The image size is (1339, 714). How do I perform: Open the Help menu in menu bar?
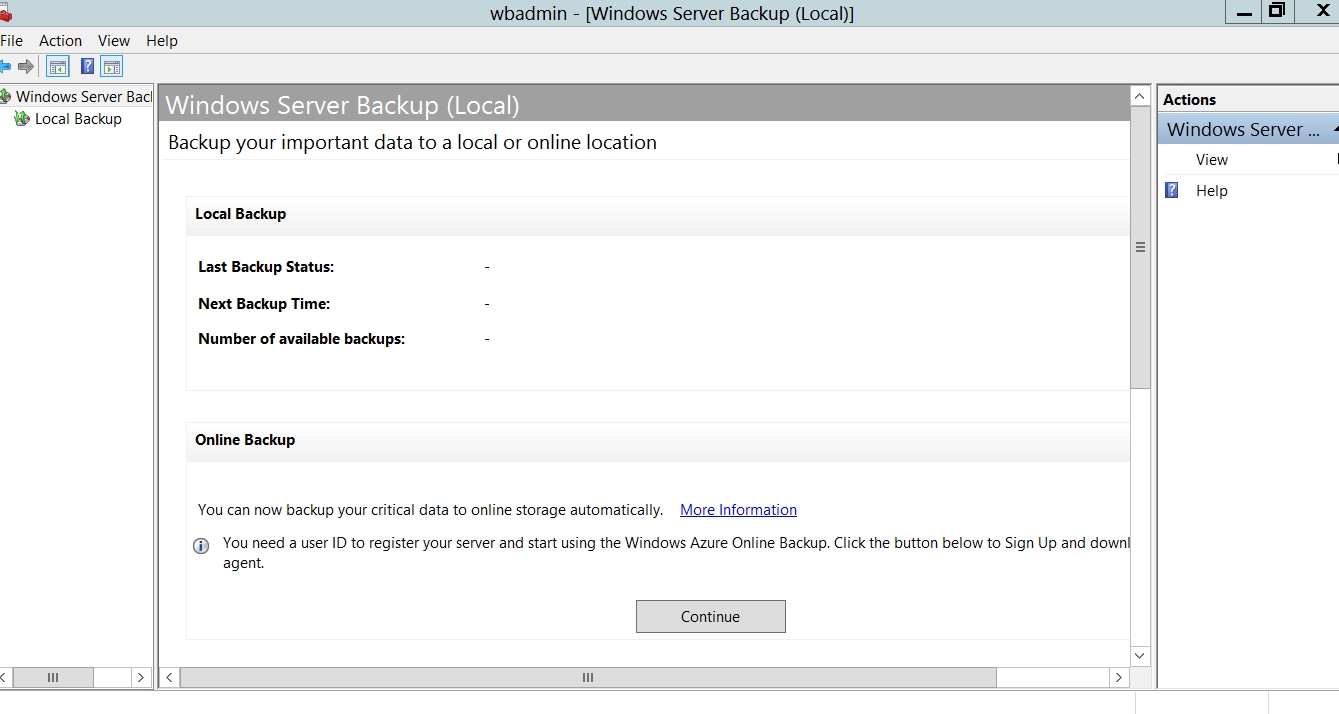pos(161,41)
